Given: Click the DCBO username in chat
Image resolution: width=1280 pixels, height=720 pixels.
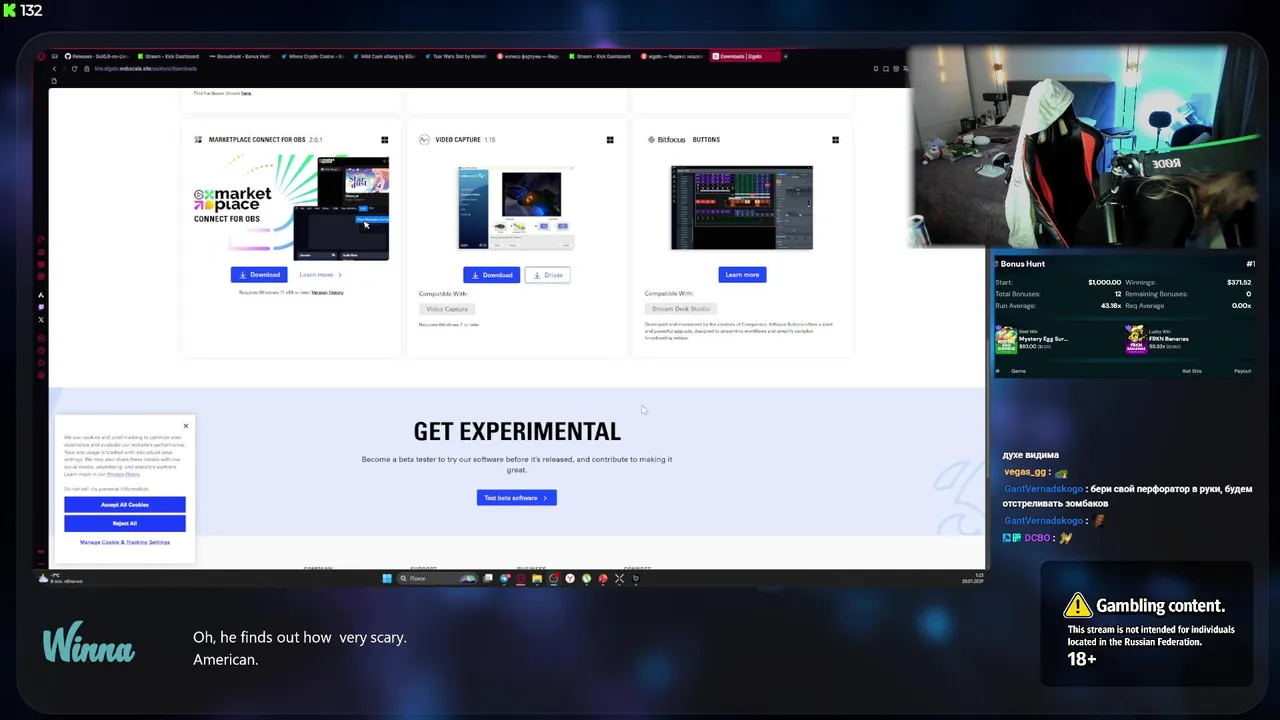Looking at the screenshot, I should [1037, 538].
